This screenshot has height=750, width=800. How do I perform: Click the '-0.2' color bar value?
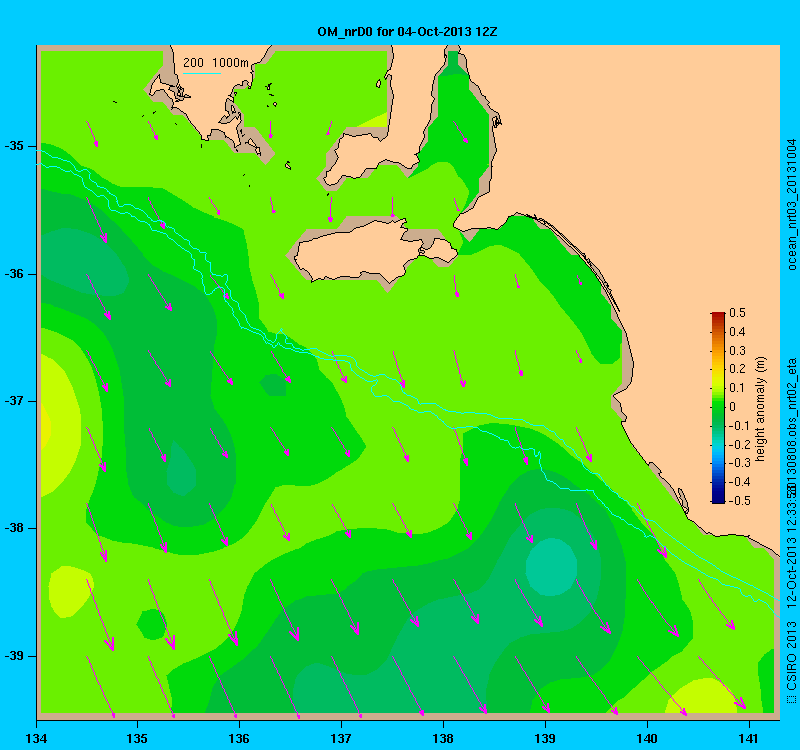[x=738, y=444]
